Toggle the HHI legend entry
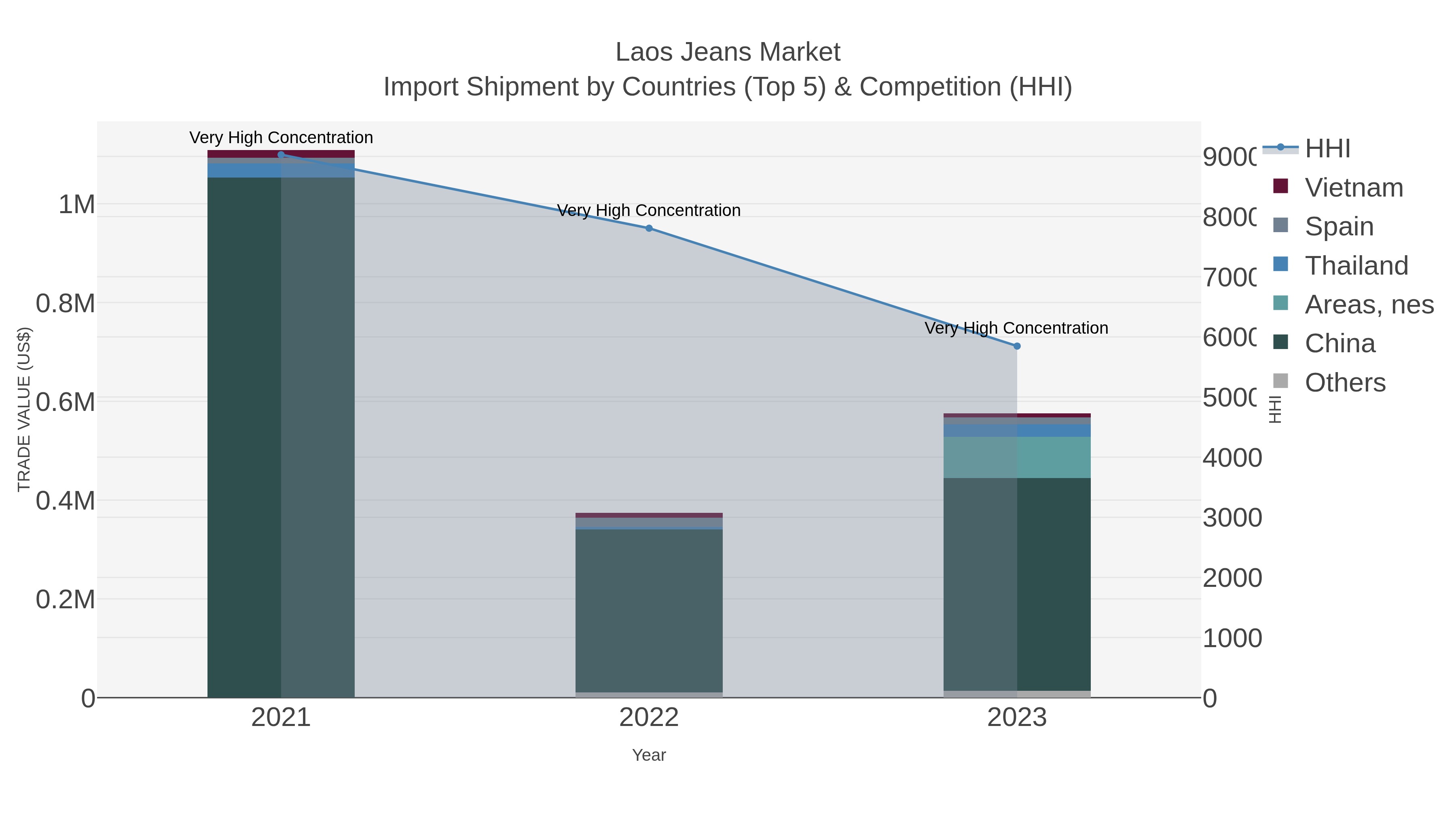 1307,149
